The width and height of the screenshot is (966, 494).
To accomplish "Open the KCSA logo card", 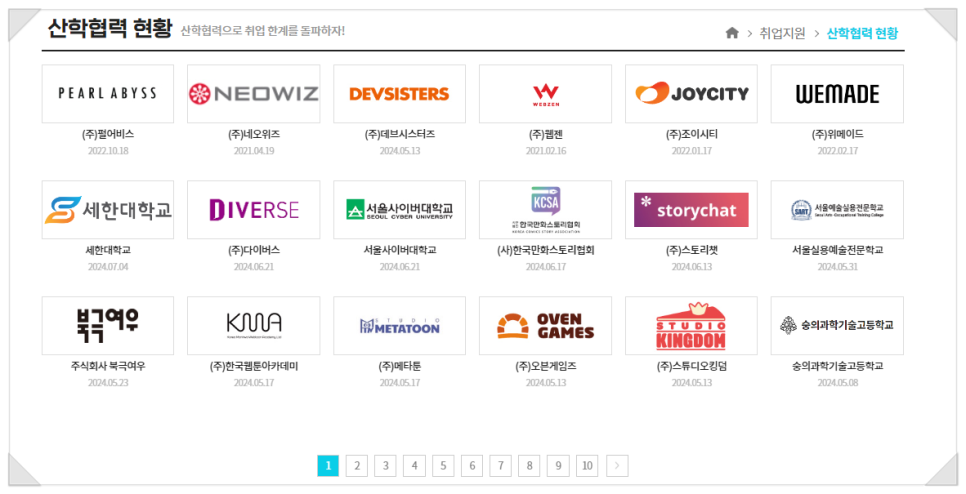I will pos(545,209).
